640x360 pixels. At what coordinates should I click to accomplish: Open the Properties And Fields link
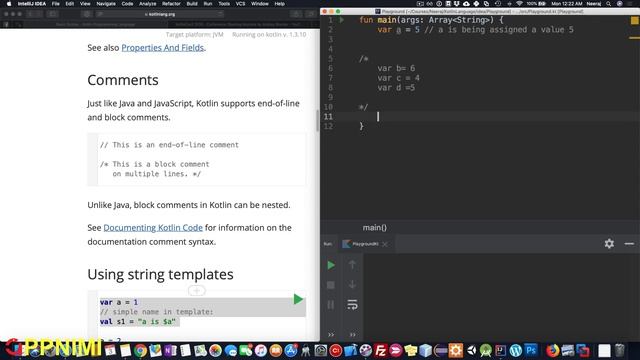pyautogui.click(x=162, y=48)
